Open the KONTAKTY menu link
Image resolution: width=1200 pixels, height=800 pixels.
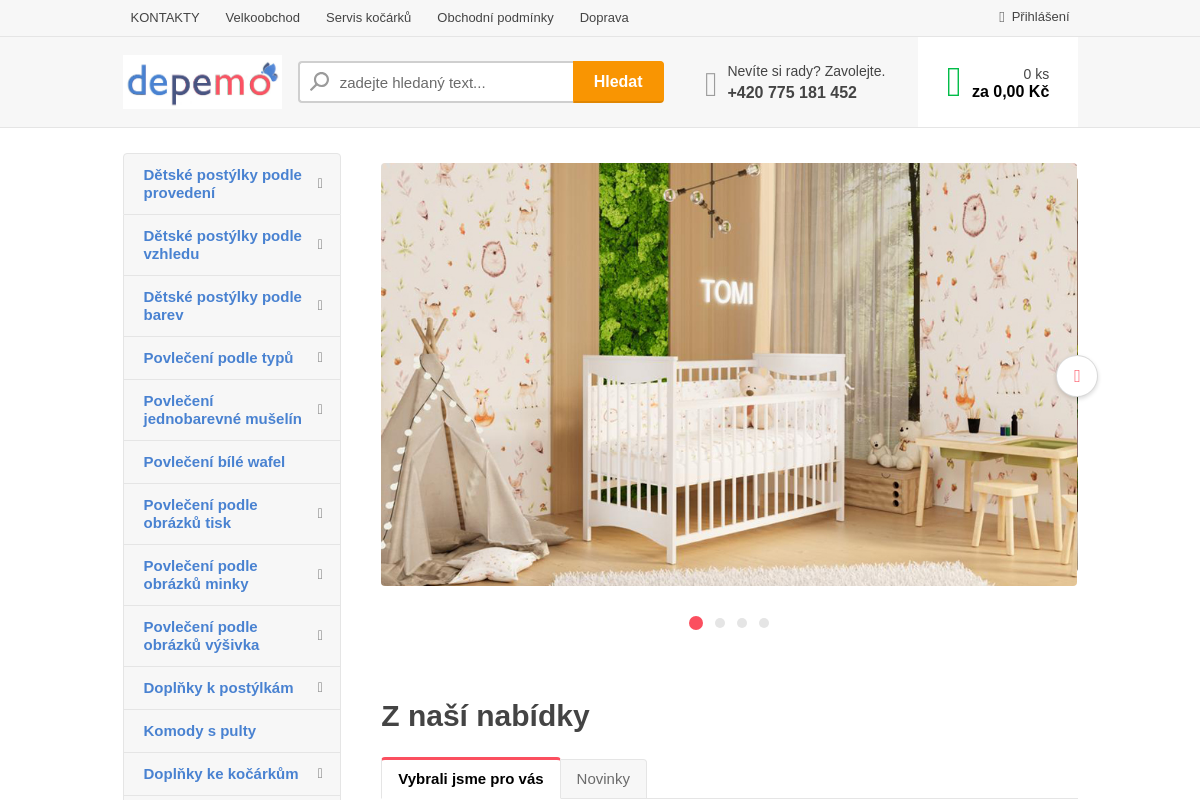tap(165, 17)
